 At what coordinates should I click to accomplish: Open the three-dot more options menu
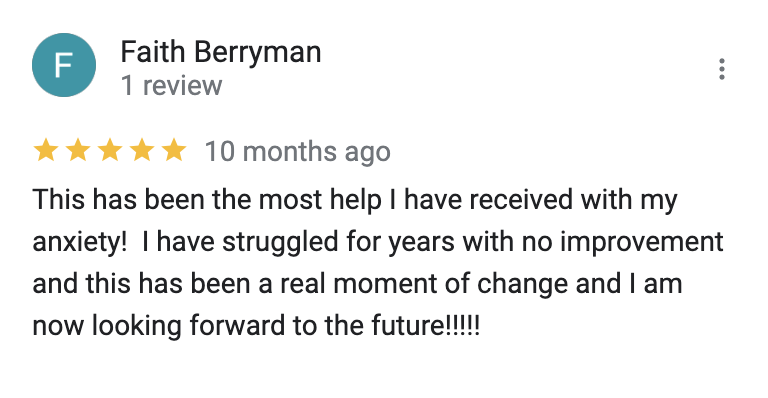pyautogui.click(x=721, y=69)
